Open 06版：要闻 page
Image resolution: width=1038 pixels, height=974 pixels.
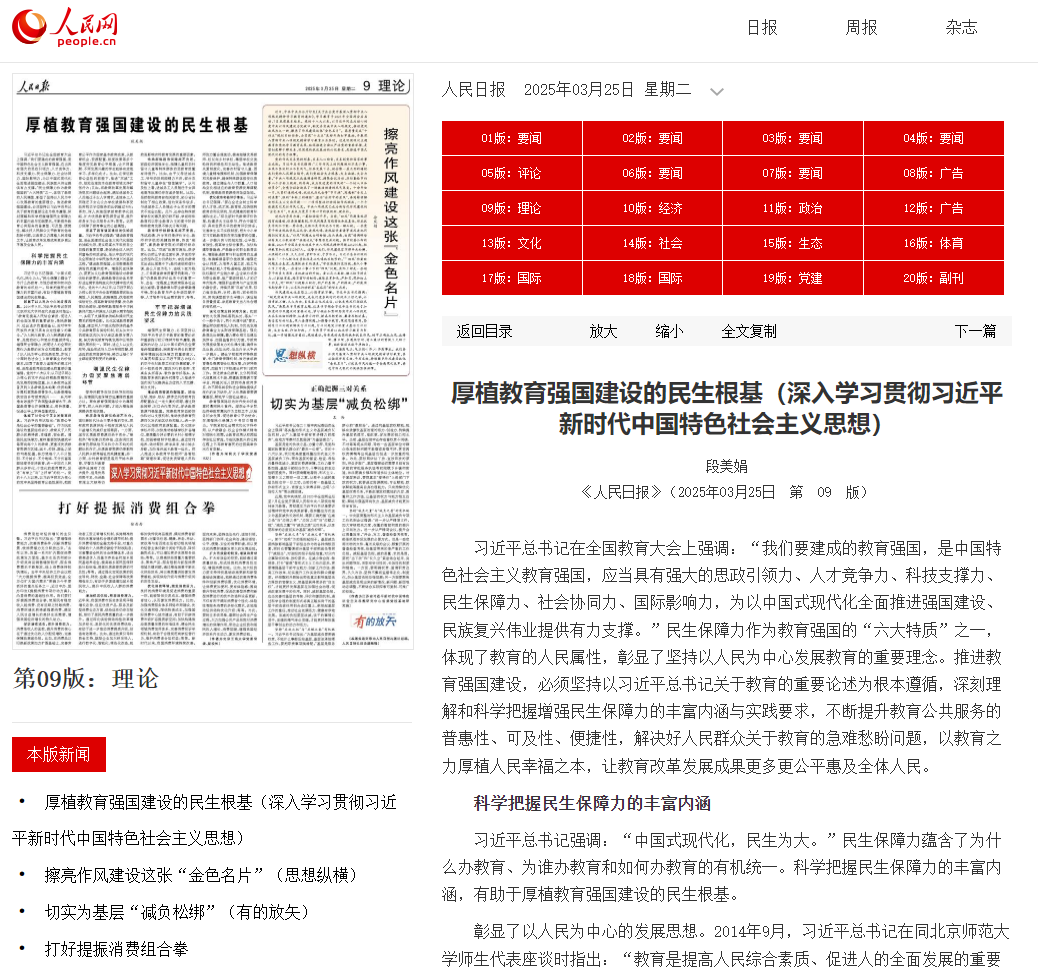(x=653, y=173)
